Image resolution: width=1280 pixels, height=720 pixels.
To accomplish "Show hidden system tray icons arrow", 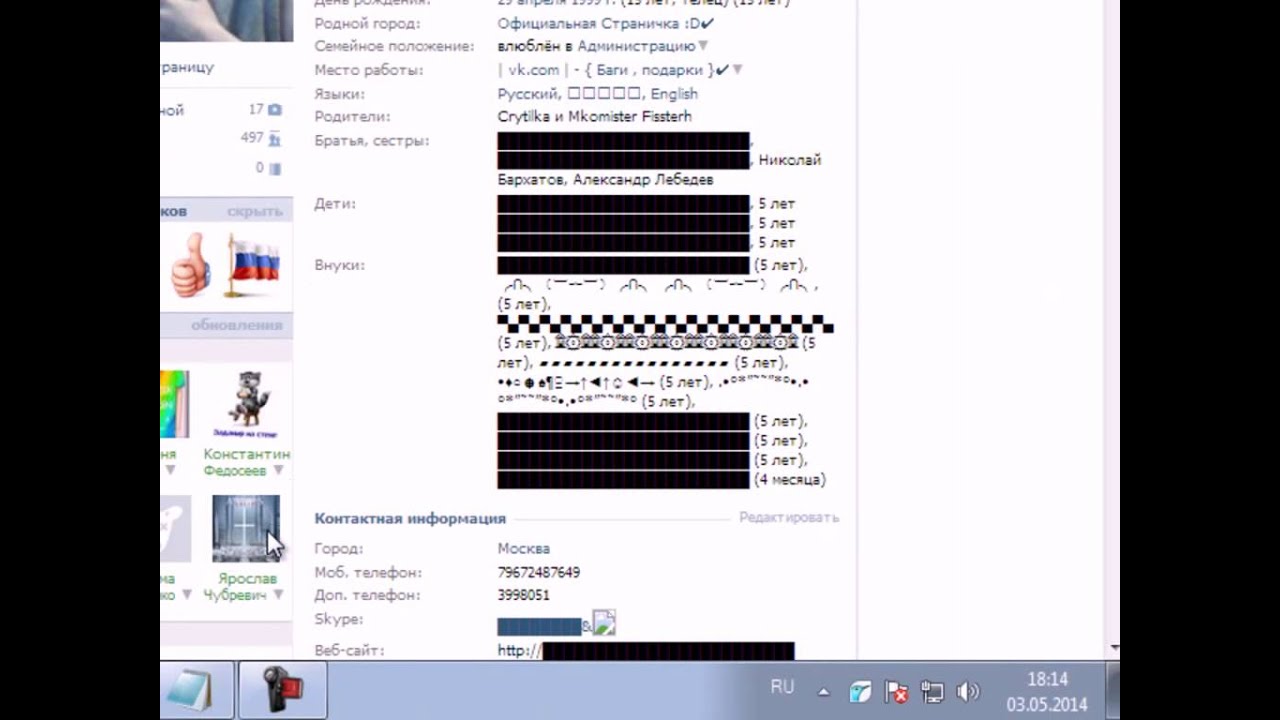I will 824,691.
